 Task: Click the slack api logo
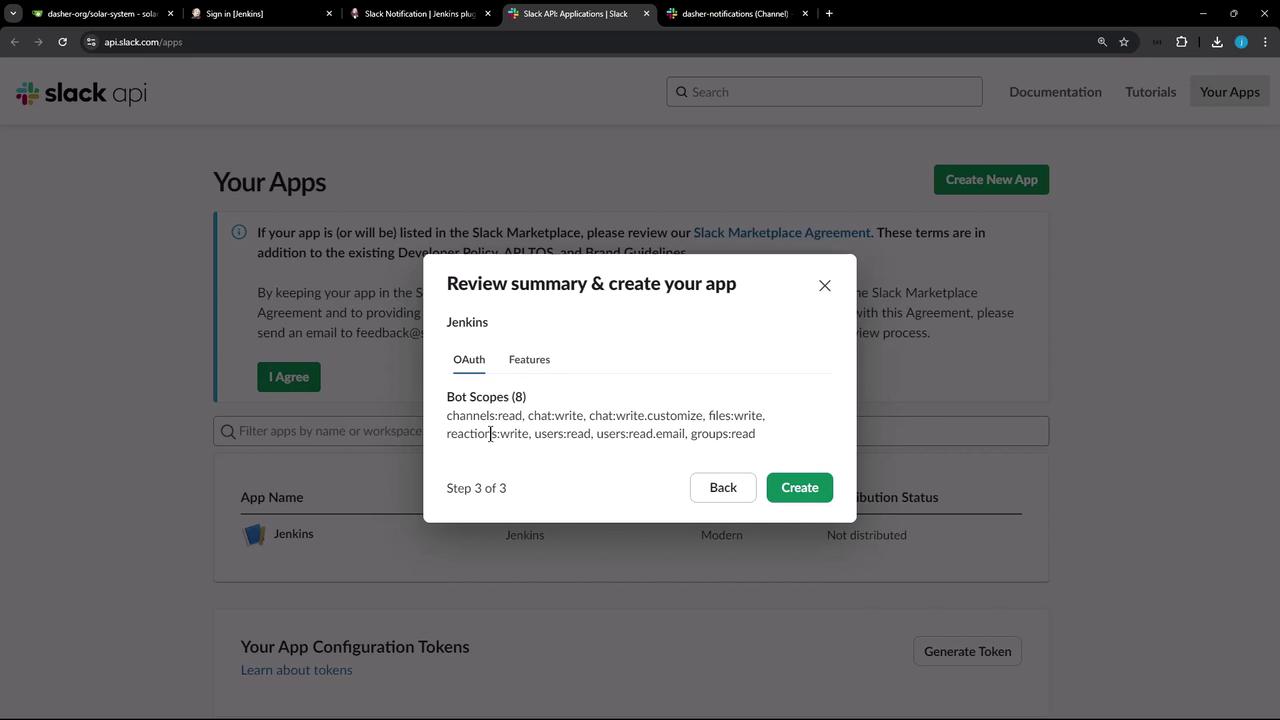81,93
